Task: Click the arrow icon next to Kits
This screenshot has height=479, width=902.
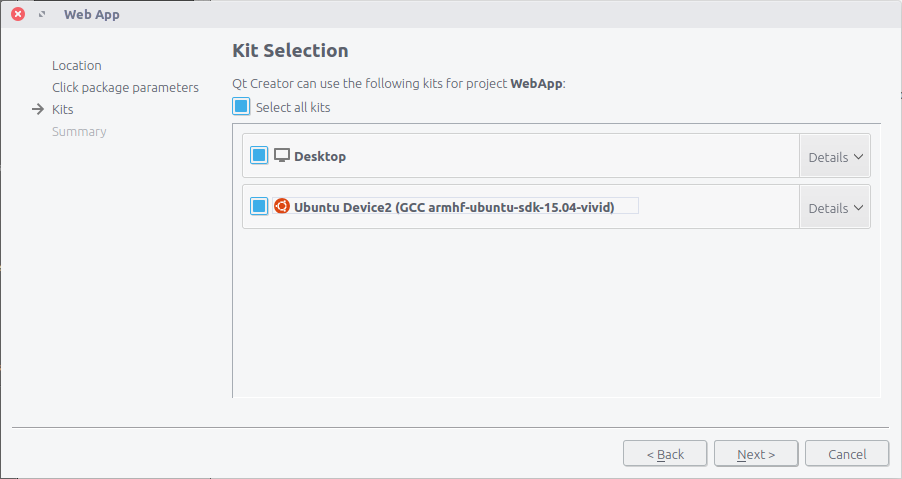Action: pos(38,109)
